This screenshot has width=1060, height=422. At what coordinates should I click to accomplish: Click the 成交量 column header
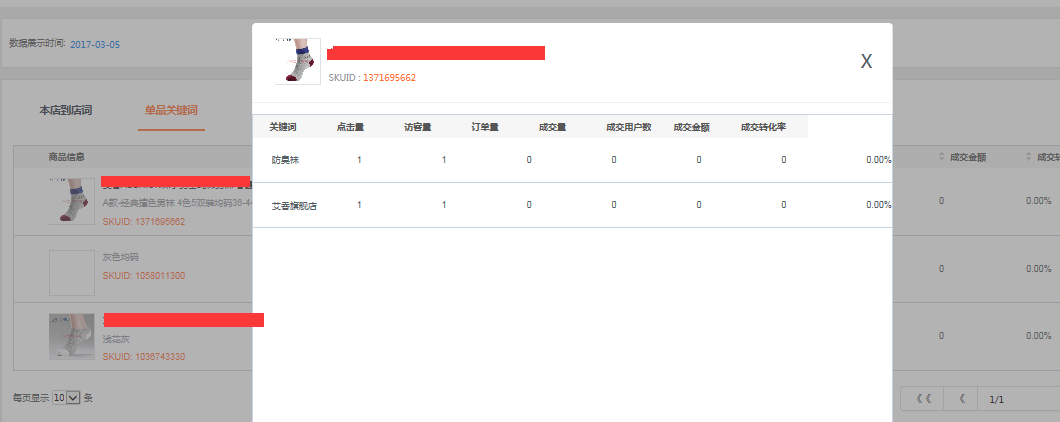552,127
